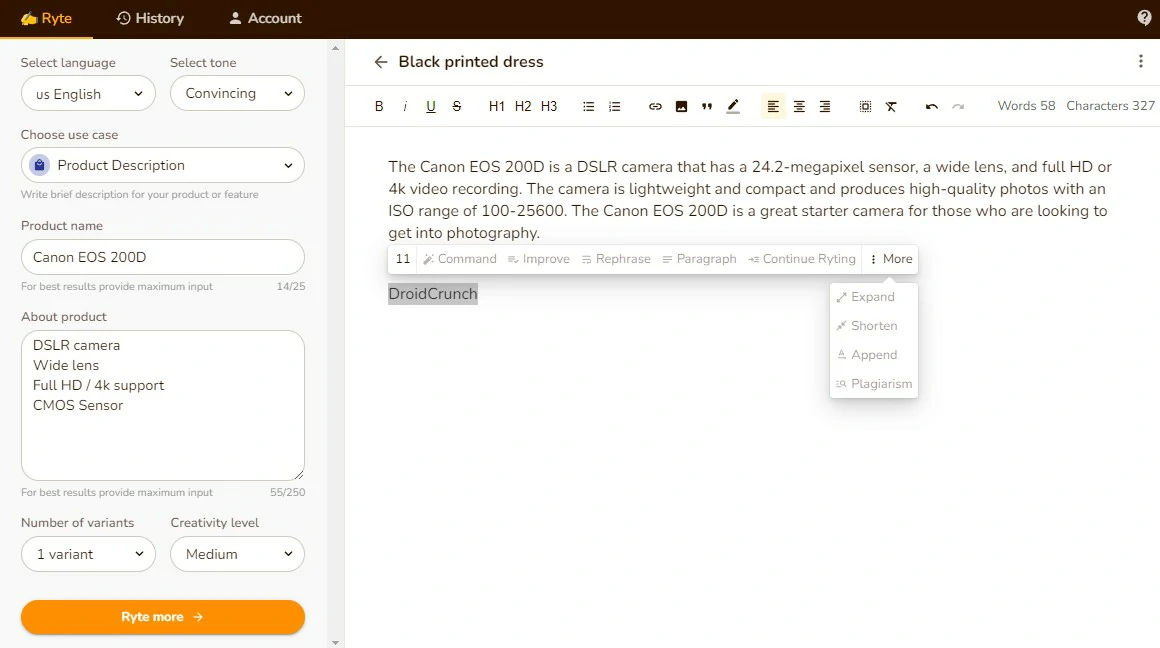1160x648 pixels.
Task: Click the About product text area
Action: tap(163, 405)
